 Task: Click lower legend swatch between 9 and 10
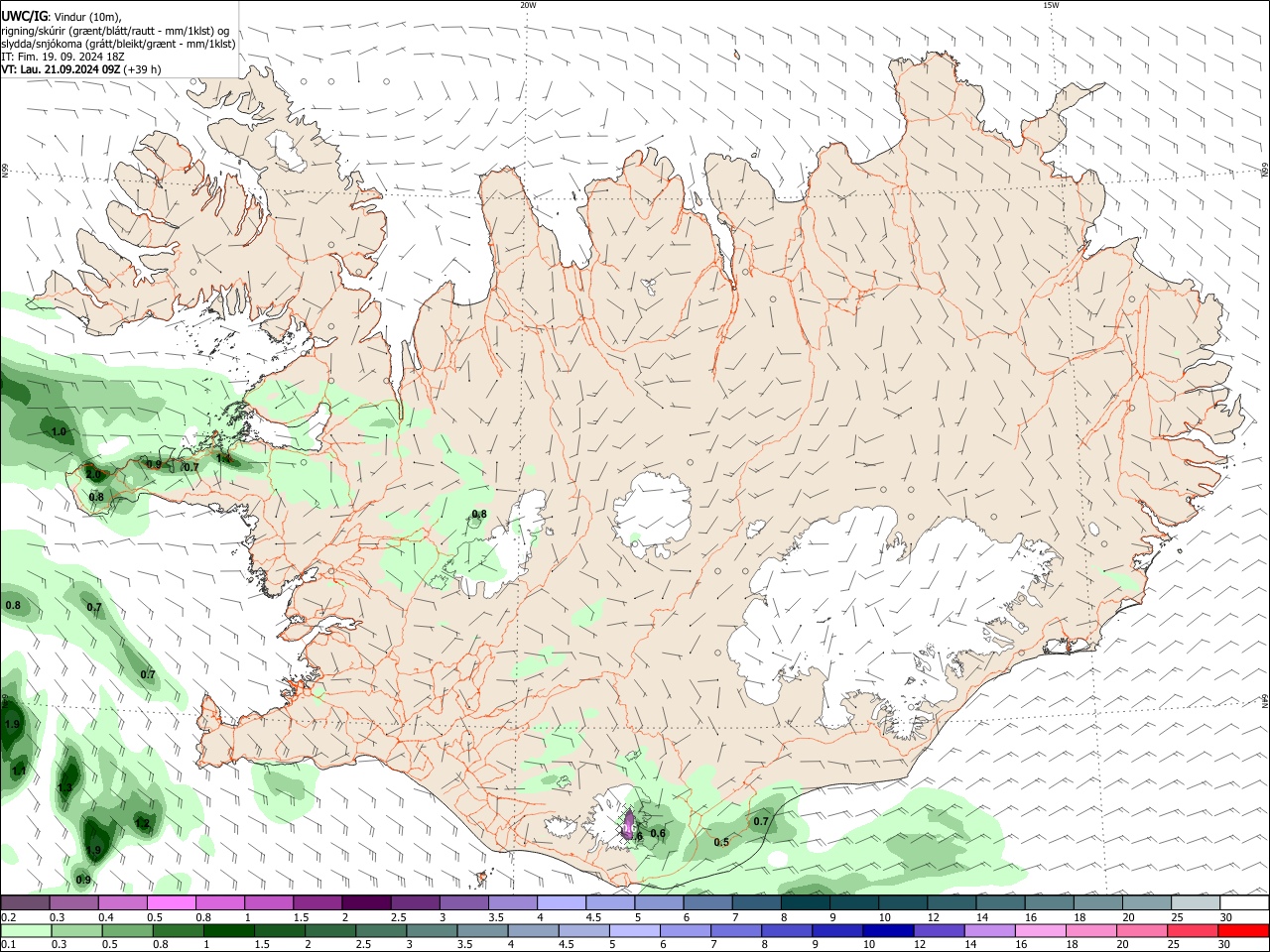coord(837,930)
